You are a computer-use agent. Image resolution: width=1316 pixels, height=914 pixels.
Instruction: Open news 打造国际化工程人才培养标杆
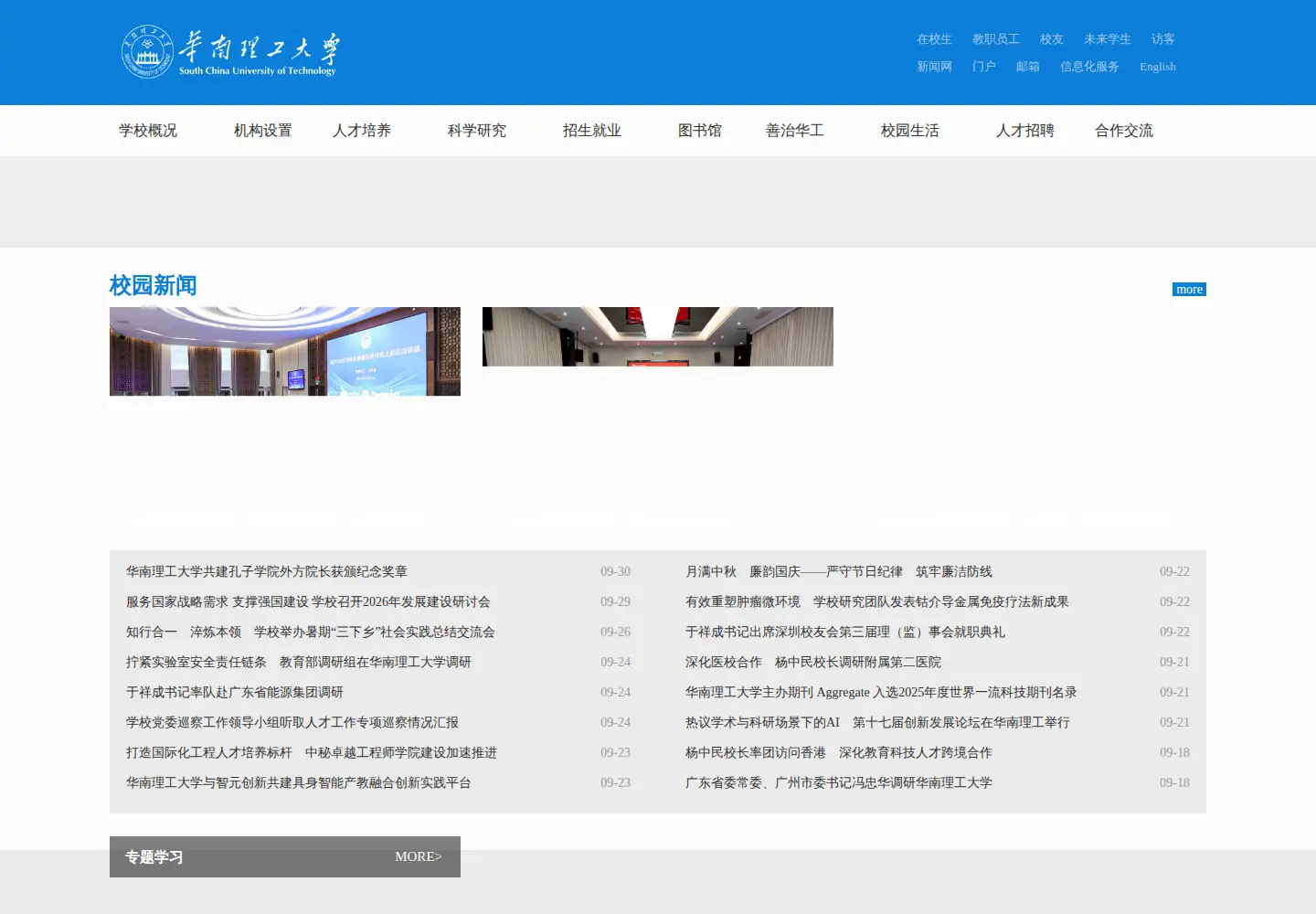[312, 752]
